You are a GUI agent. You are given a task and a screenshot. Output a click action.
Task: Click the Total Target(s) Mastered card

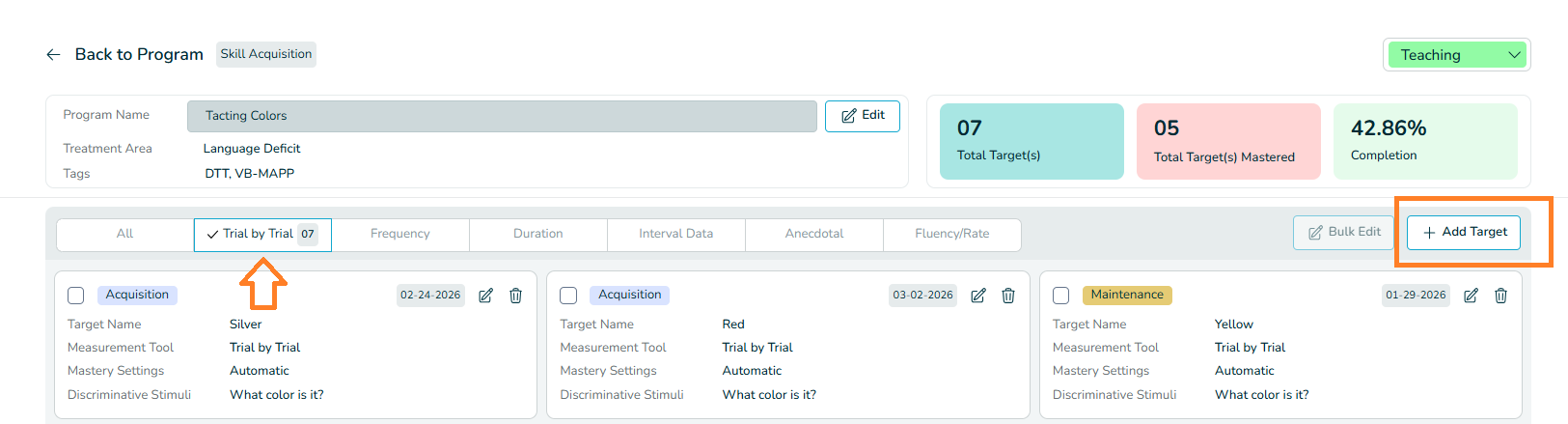tap(1227, 141)
